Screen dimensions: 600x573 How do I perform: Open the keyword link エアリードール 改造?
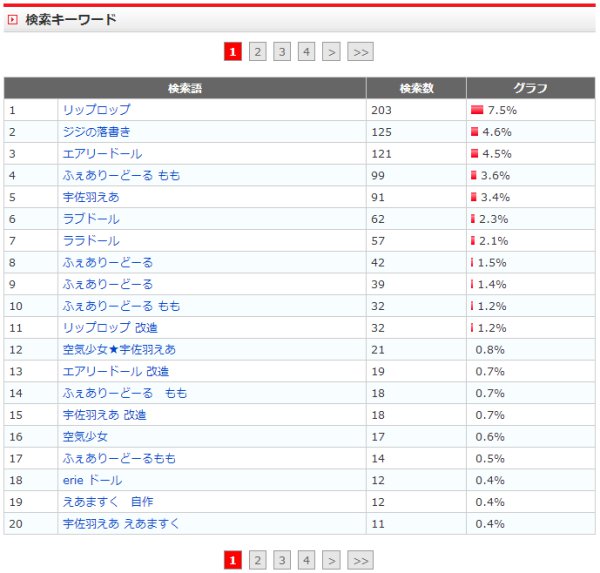(116, 371)
